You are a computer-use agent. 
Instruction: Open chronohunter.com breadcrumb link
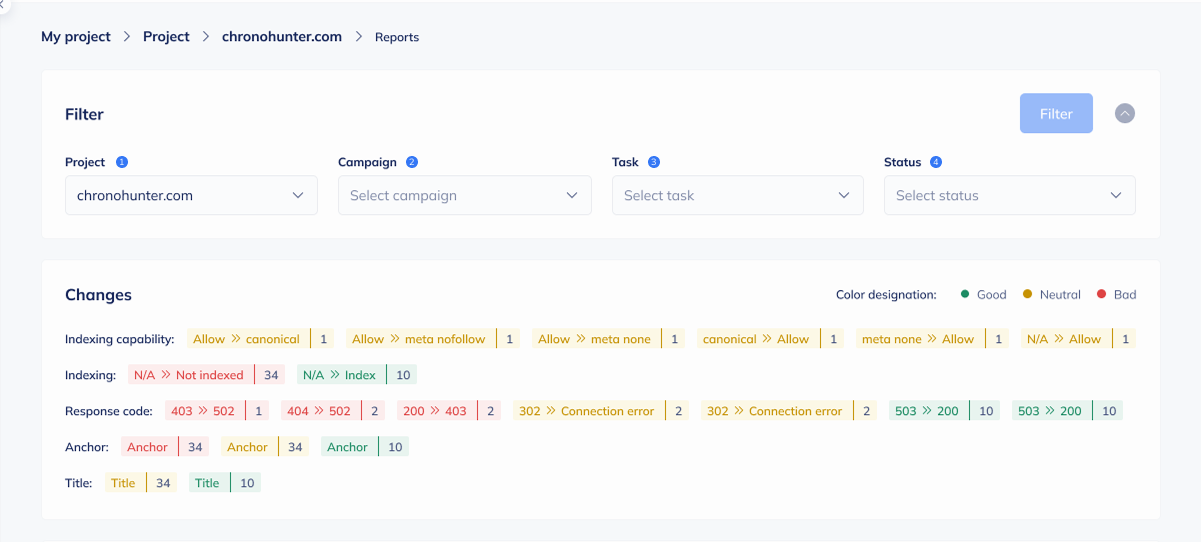coord(282,37)
